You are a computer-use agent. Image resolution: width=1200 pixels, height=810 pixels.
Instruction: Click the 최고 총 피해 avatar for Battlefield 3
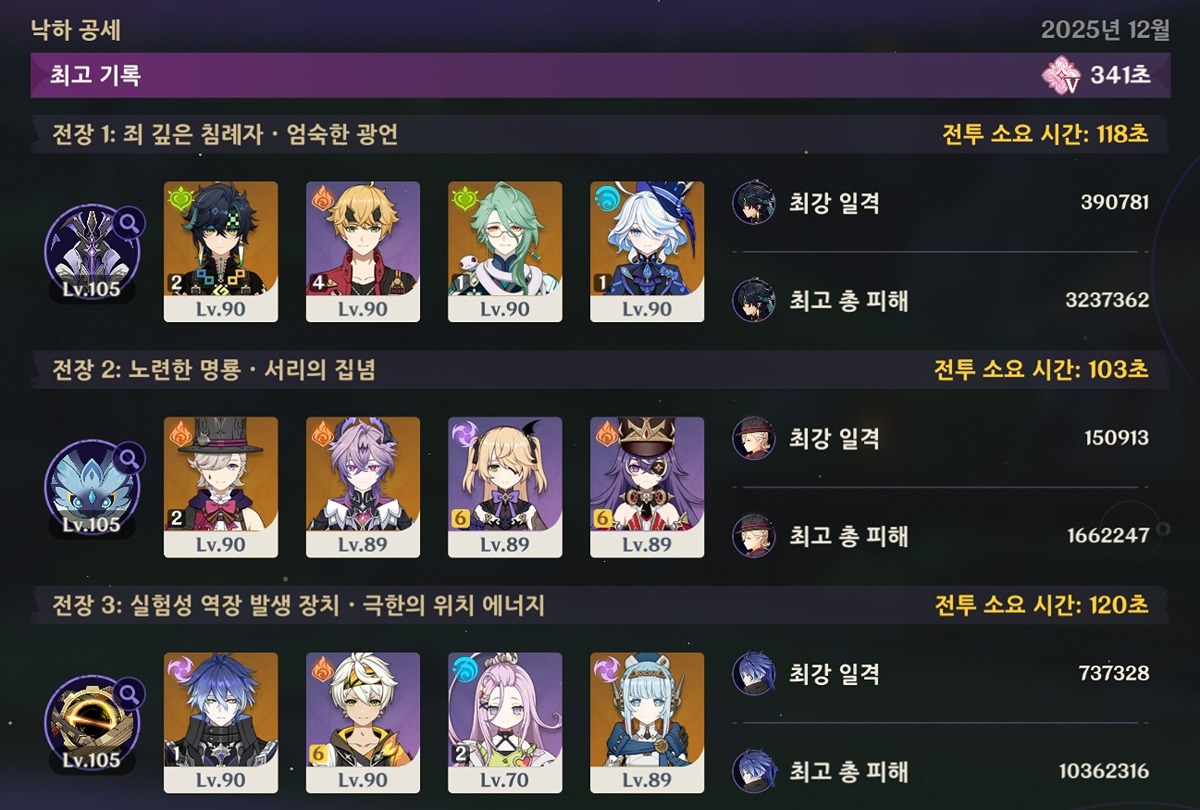coord(753,771)
